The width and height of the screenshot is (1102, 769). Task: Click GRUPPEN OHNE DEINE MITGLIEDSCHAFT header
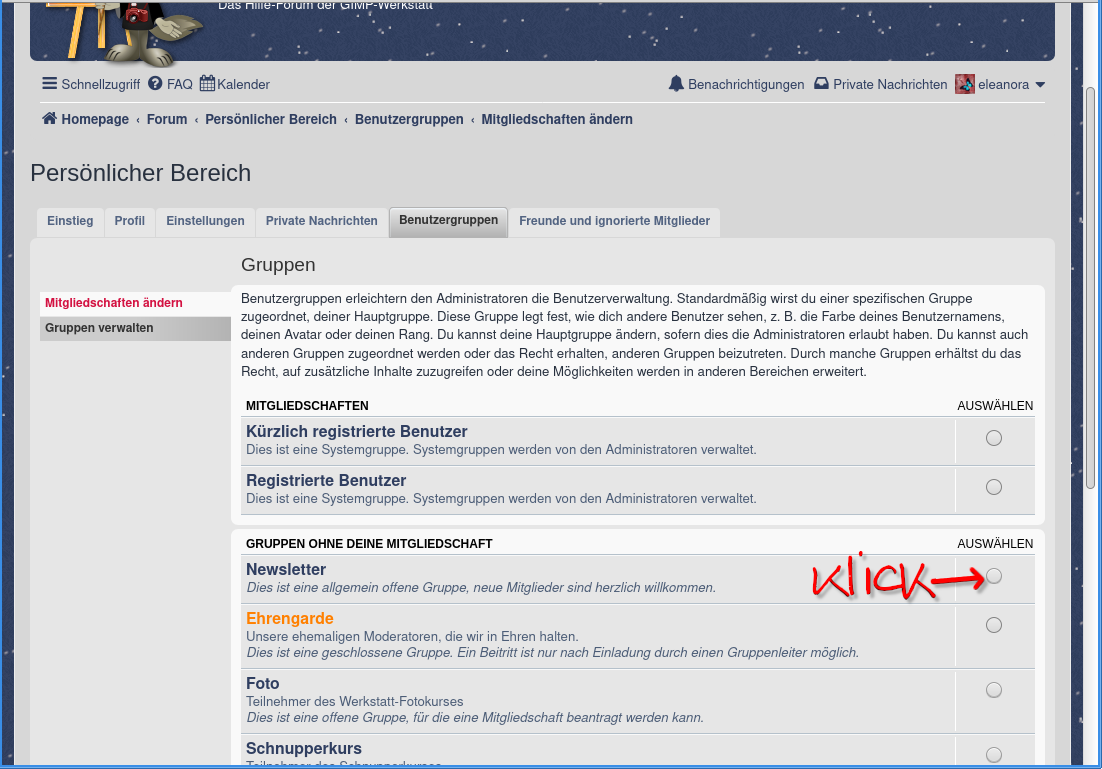click(369, 543)
